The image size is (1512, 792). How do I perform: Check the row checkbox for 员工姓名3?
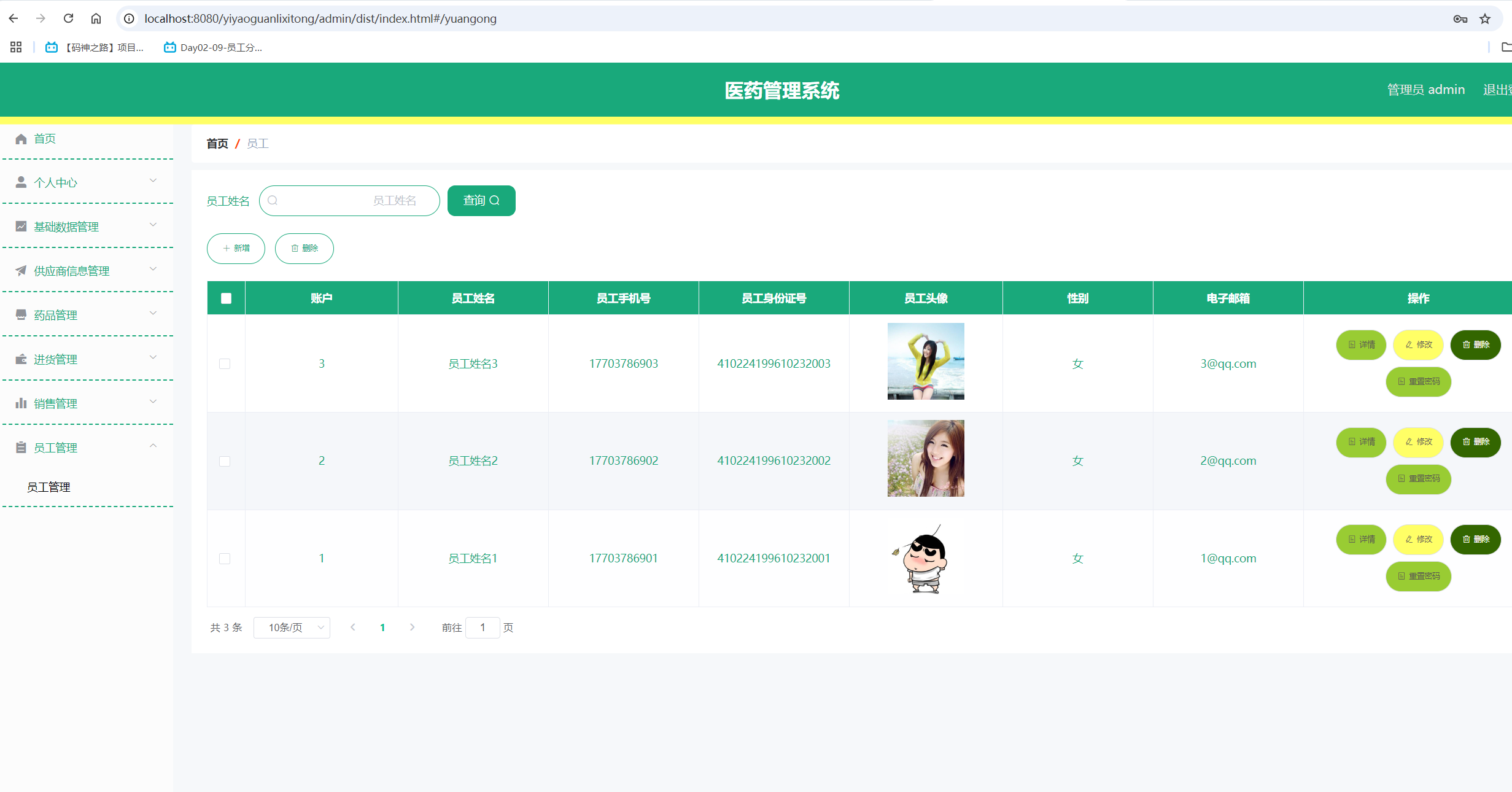tap(225, 363)
